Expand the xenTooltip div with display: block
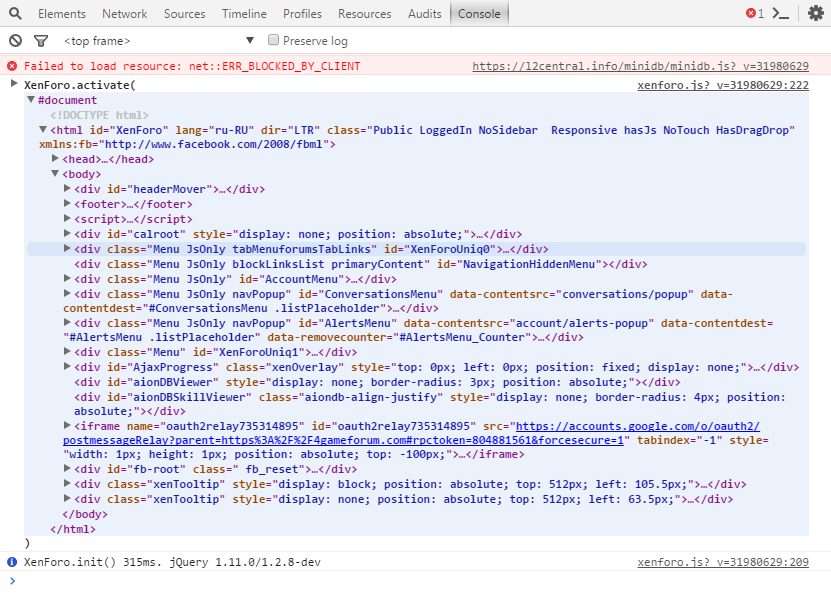 point(67,483)
